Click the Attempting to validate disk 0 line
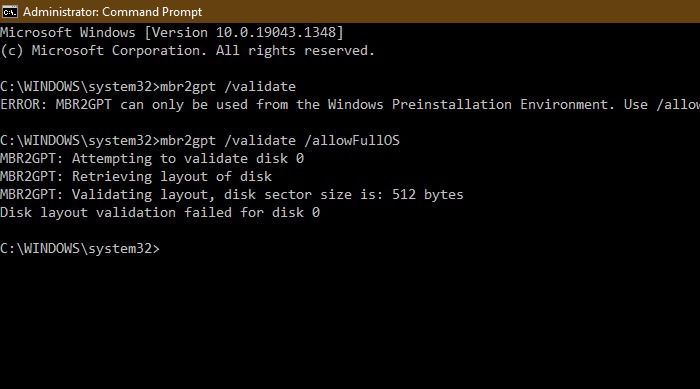This screenshot has height=389, width=700. tap(152, 159)
